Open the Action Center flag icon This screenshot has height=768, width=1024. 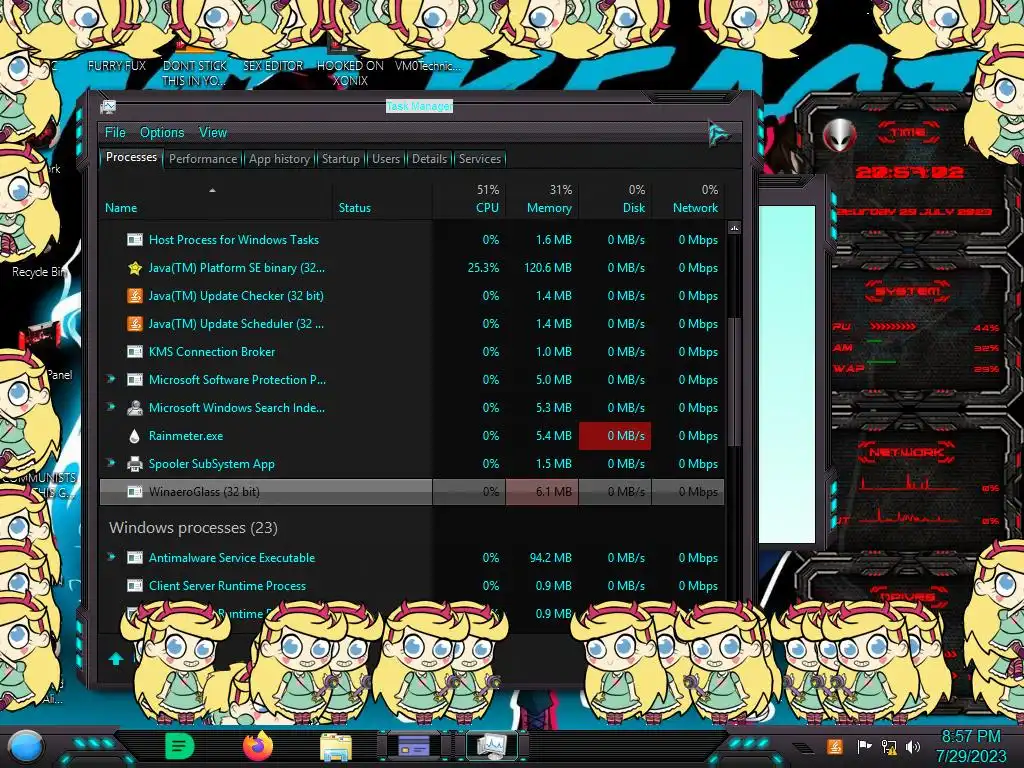click(863, 746)
